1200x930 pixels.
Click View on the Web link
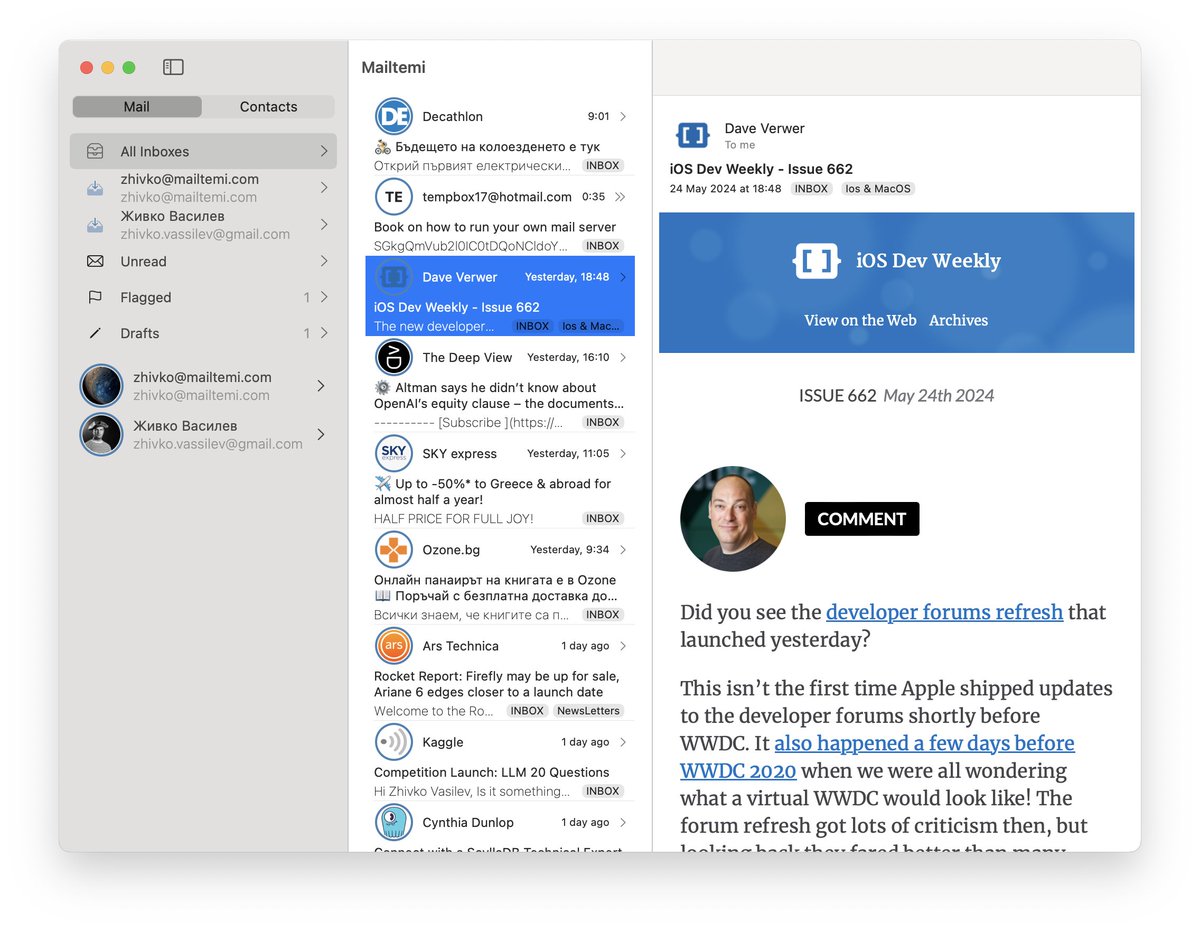860,320
